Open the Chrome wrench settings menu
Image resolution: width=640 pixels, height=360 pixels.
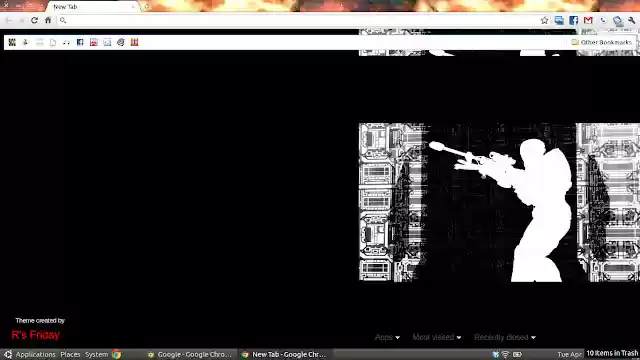(632, 20)
